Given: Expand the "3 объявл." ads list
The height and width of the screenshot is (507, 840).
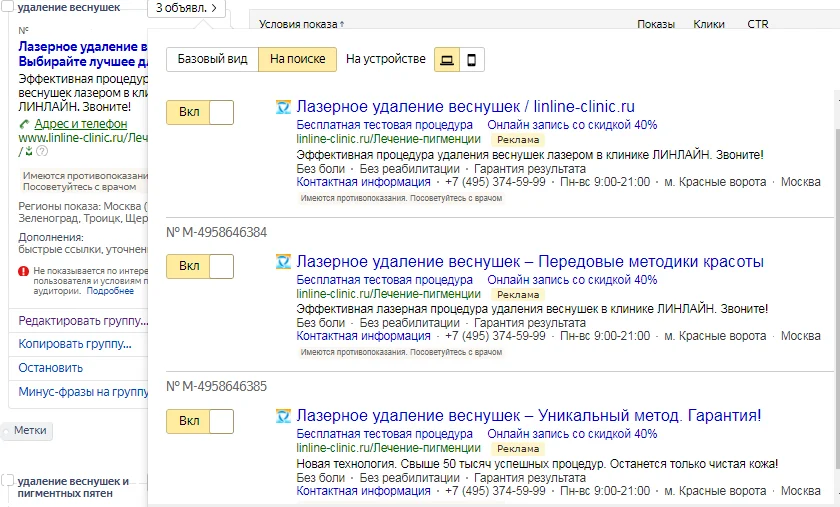Looking at the screenshot, I should 186,8.
